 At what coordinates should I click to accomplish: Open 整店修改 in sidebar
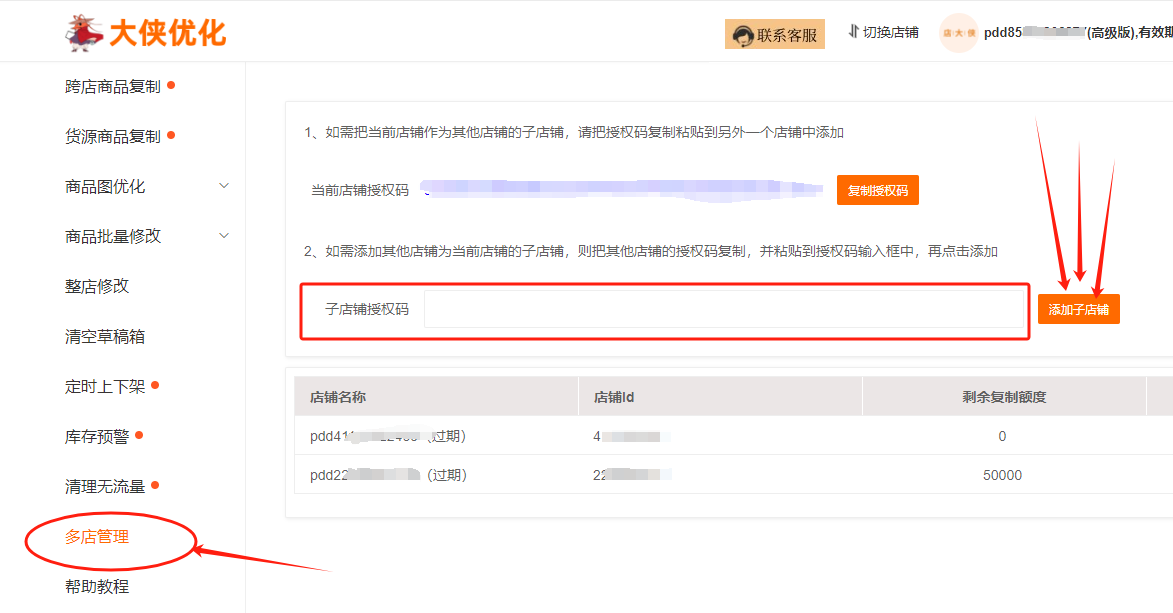click(97, 286)
